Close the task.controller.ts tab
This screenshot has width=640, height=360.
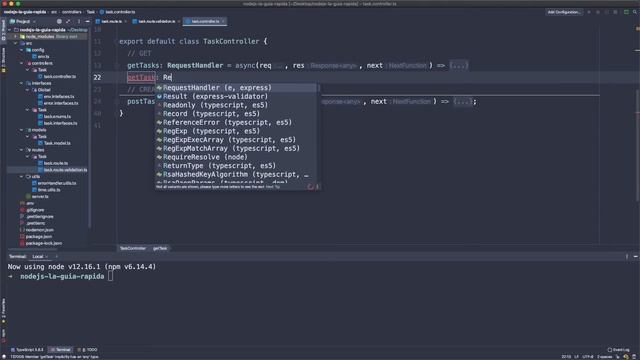[x=223, y=21]
